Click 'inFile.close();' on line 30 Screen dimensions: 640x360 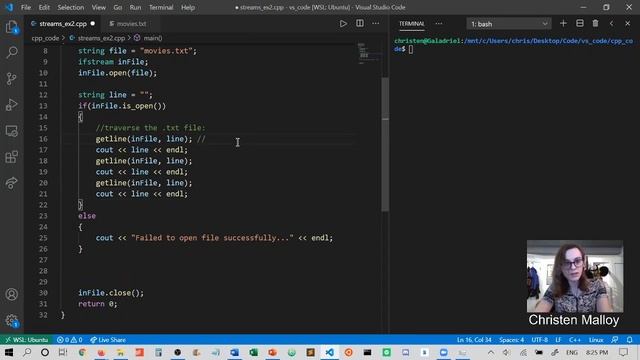(111, 293)
